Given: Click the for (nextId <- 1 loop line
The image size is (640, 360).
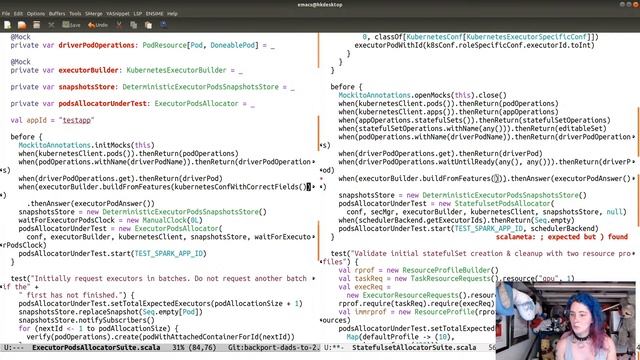Looking at the screenshot, I should (x=98, y=329).
